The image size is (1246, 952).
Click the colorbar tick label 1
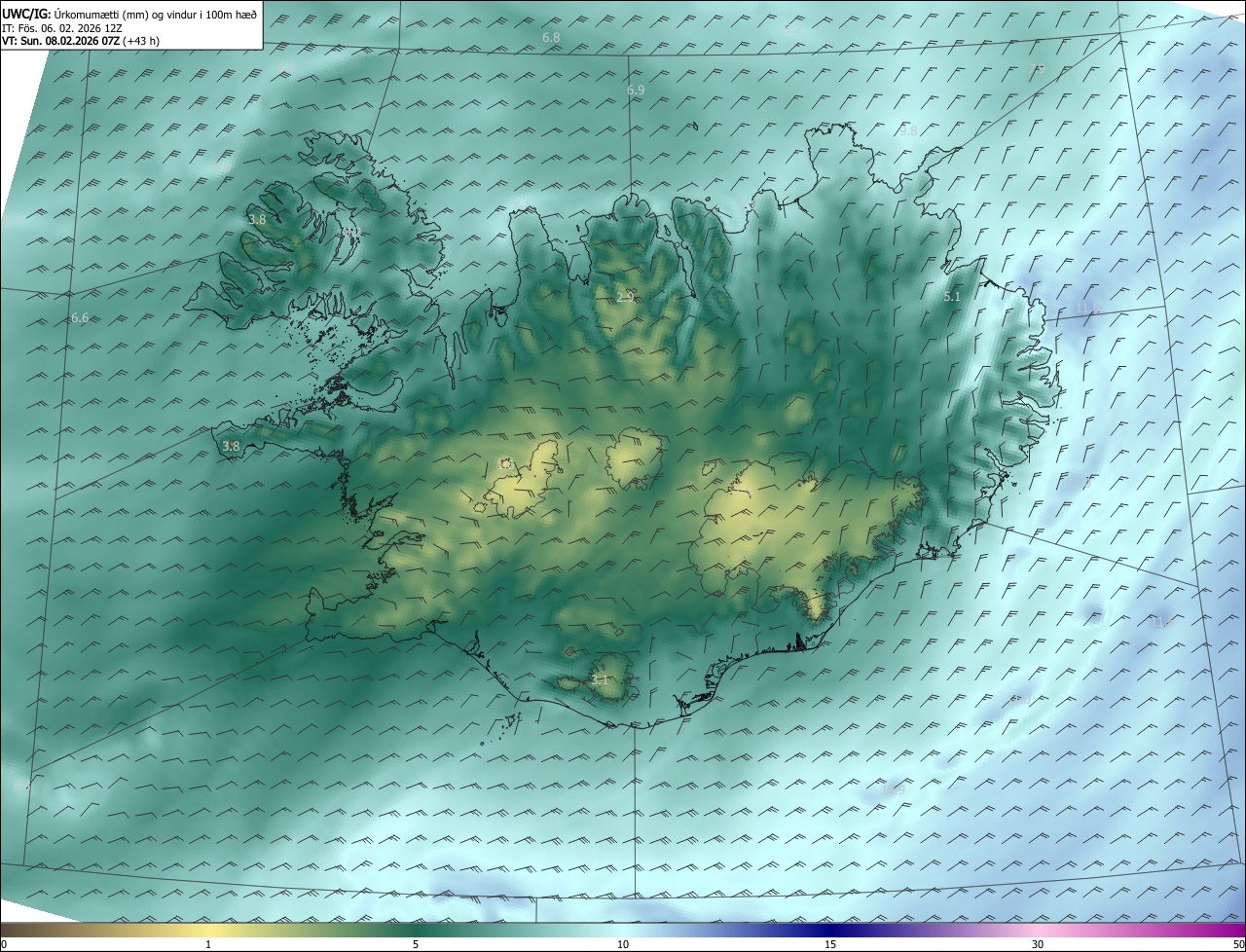tap(208, 944)
